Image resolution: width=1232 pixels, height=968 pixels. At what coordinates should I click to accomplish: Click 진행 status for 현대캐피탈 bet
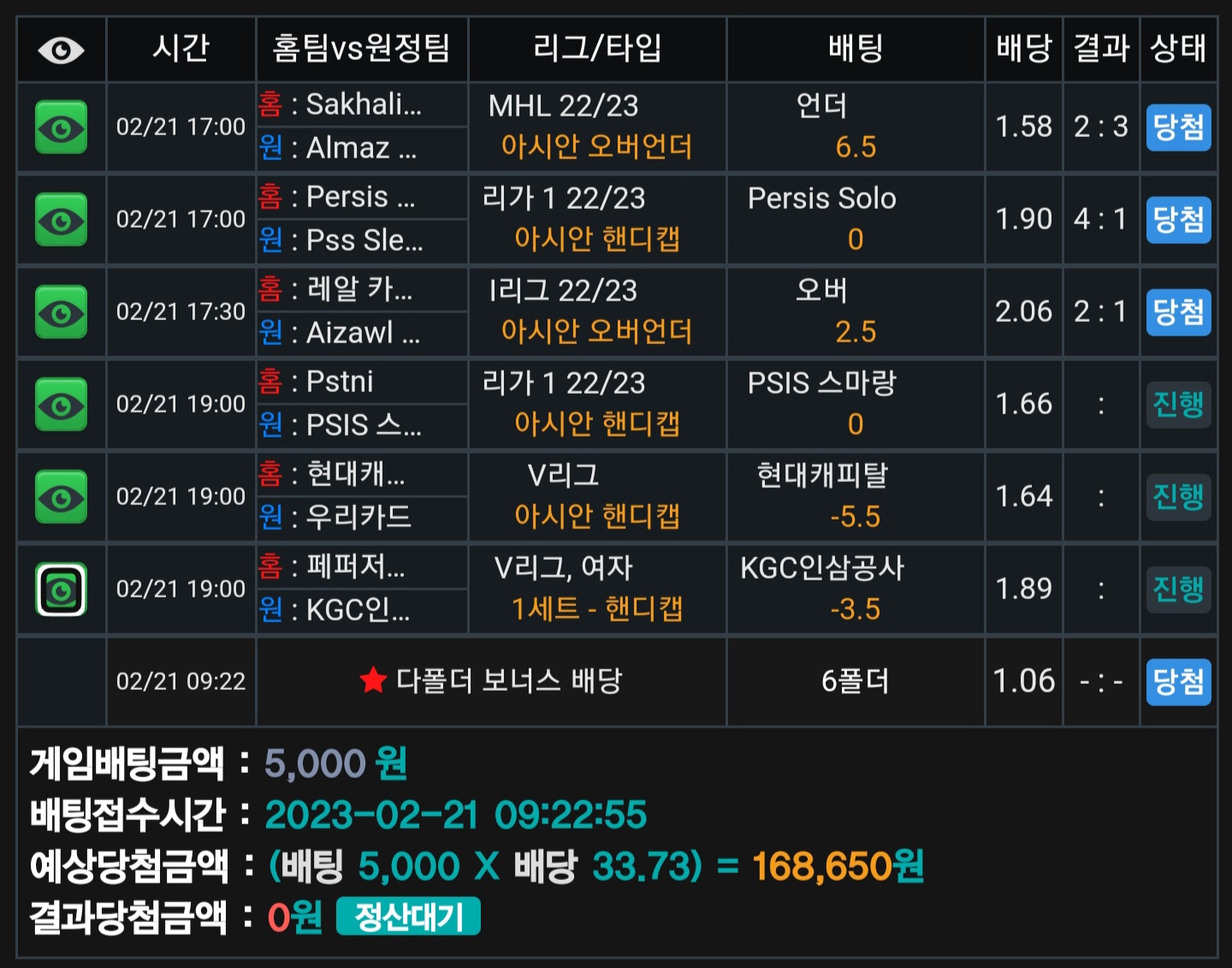point(1178,497)
